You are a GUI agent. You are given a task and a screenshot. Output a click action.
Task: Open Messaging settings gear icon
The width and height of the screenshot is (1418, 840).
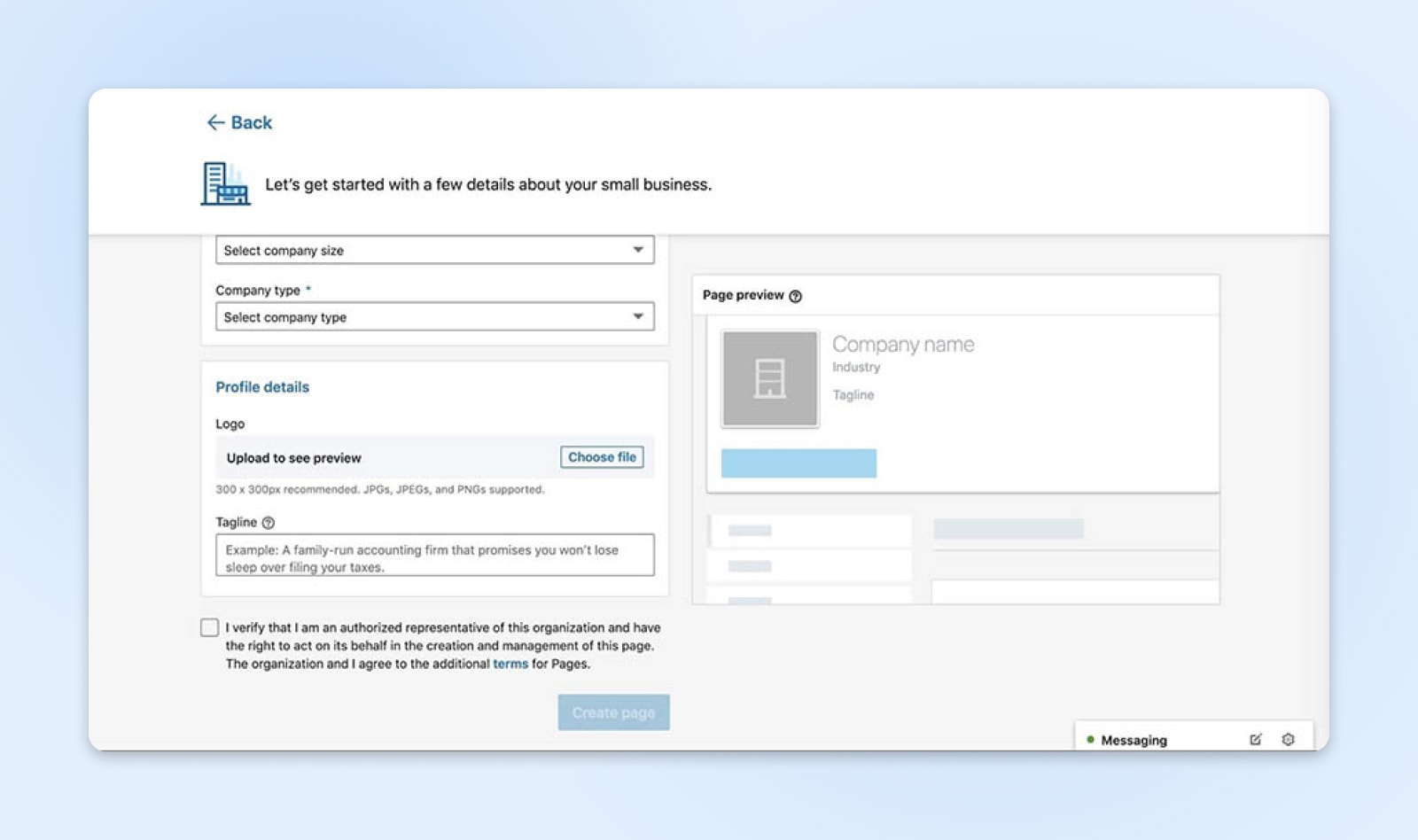[1288, 740]
